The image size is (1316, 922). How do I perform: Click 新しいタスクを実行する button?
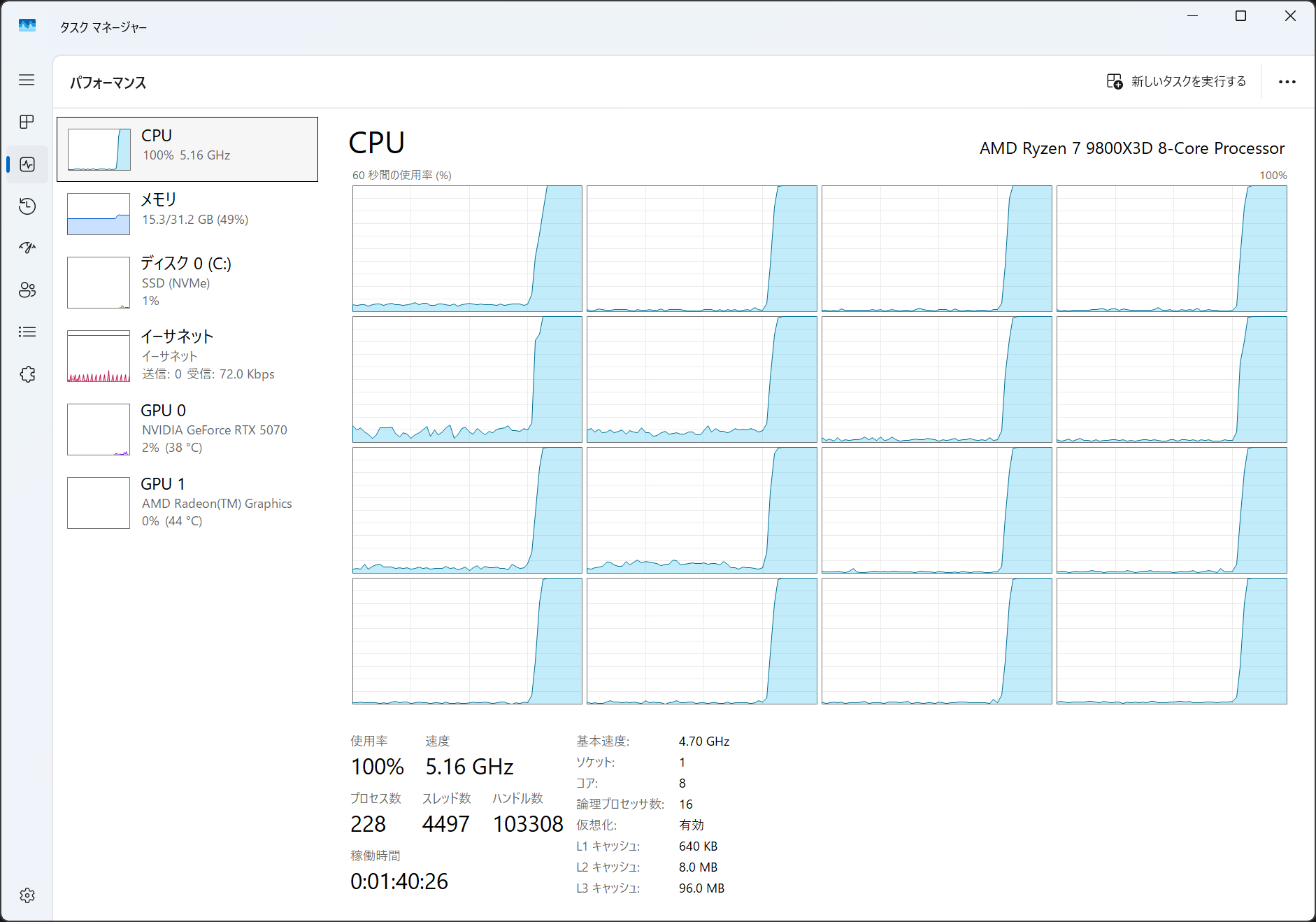tap(1176, 82)
